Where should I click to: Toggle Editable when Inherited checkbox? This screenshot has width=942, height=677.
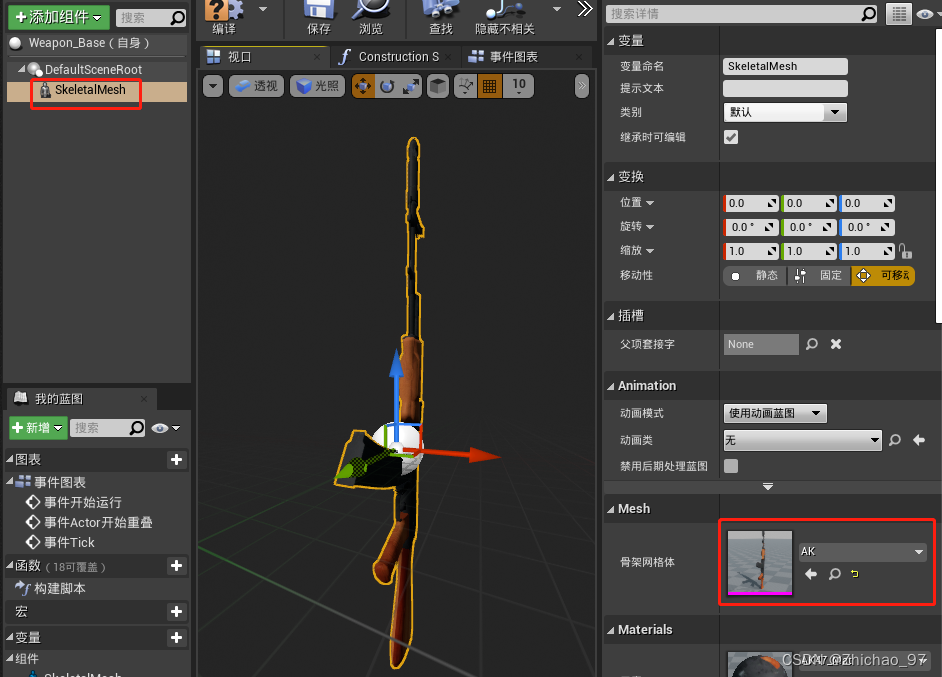[x=731, y=138]
